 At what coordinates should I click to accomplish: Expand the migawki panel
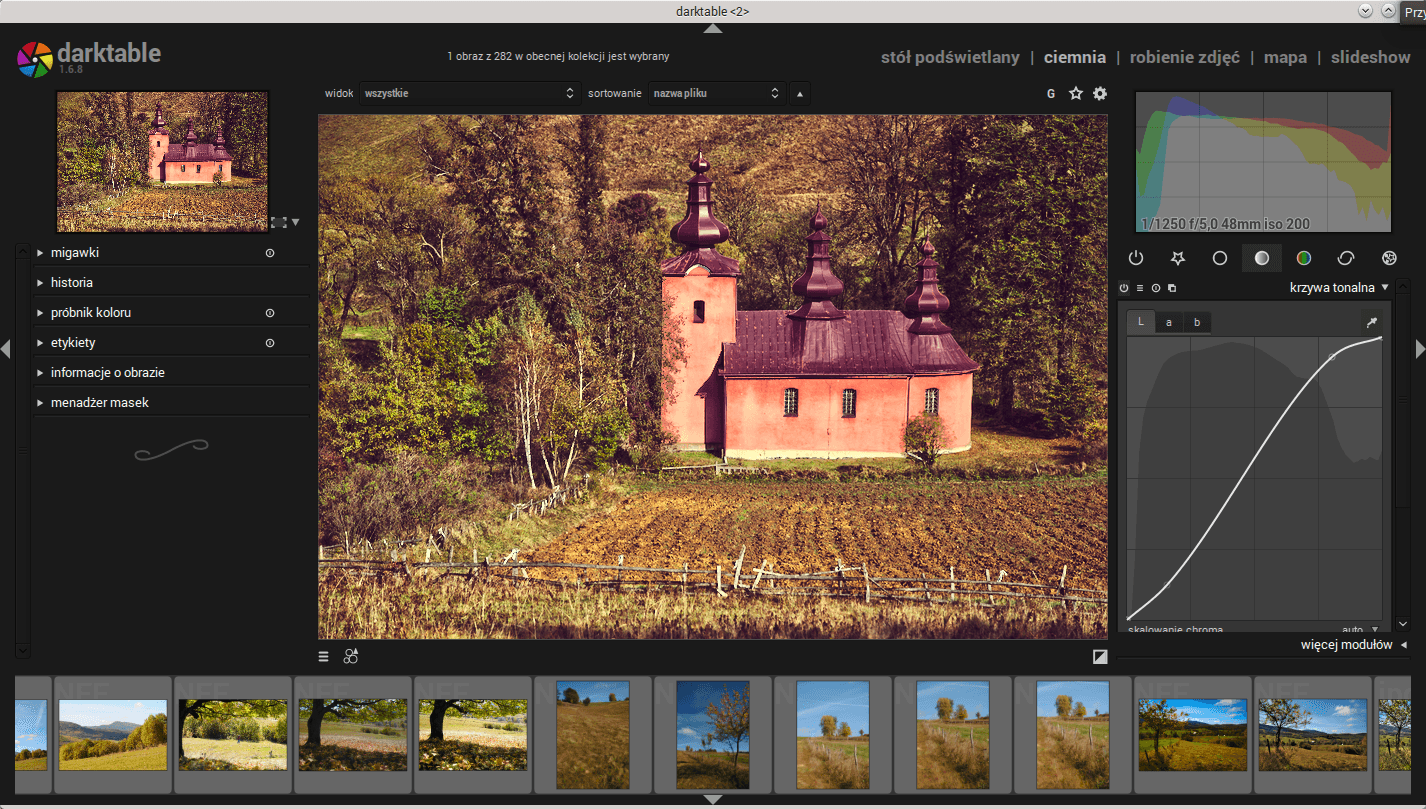click(x=75, y=253)
